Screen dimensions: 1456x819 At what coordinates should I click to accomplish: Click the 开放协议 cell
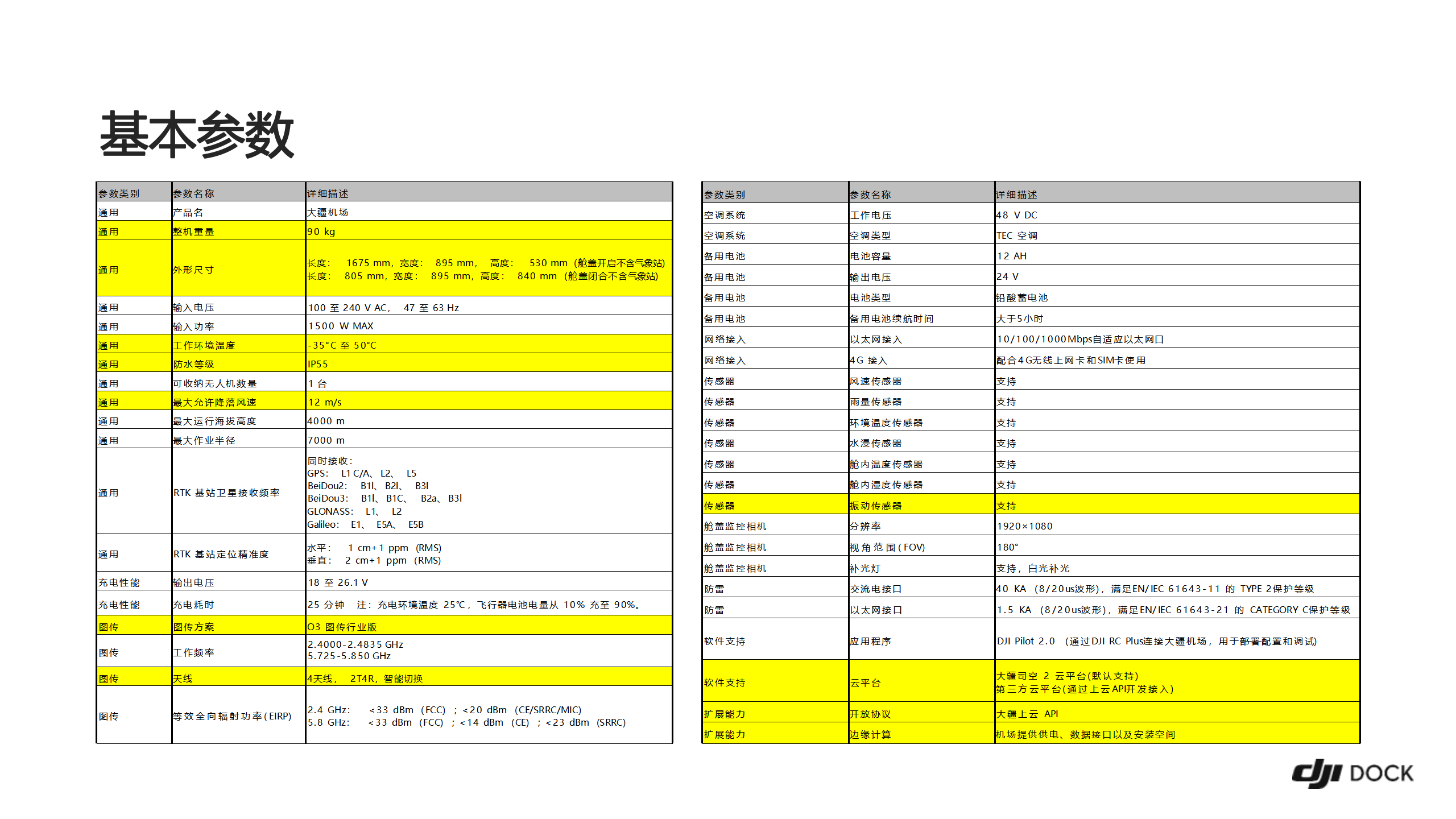click(x=921, y=713)
